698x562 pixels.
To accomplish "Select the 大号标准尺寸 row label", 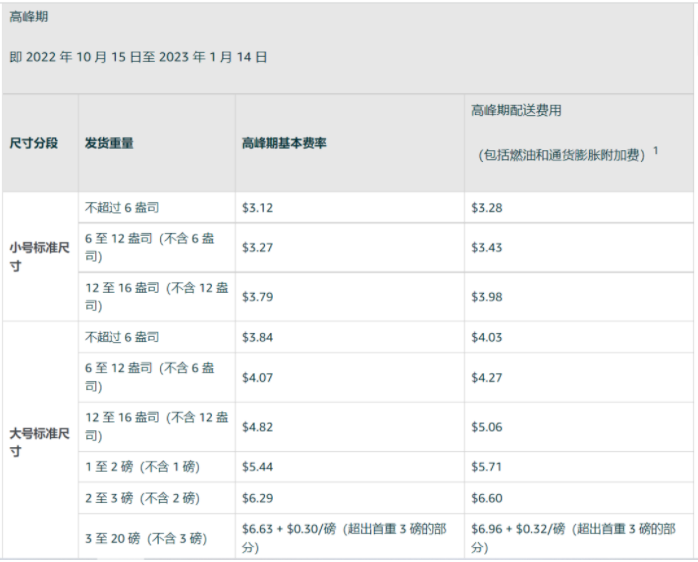I will click(x=39, y=443).
